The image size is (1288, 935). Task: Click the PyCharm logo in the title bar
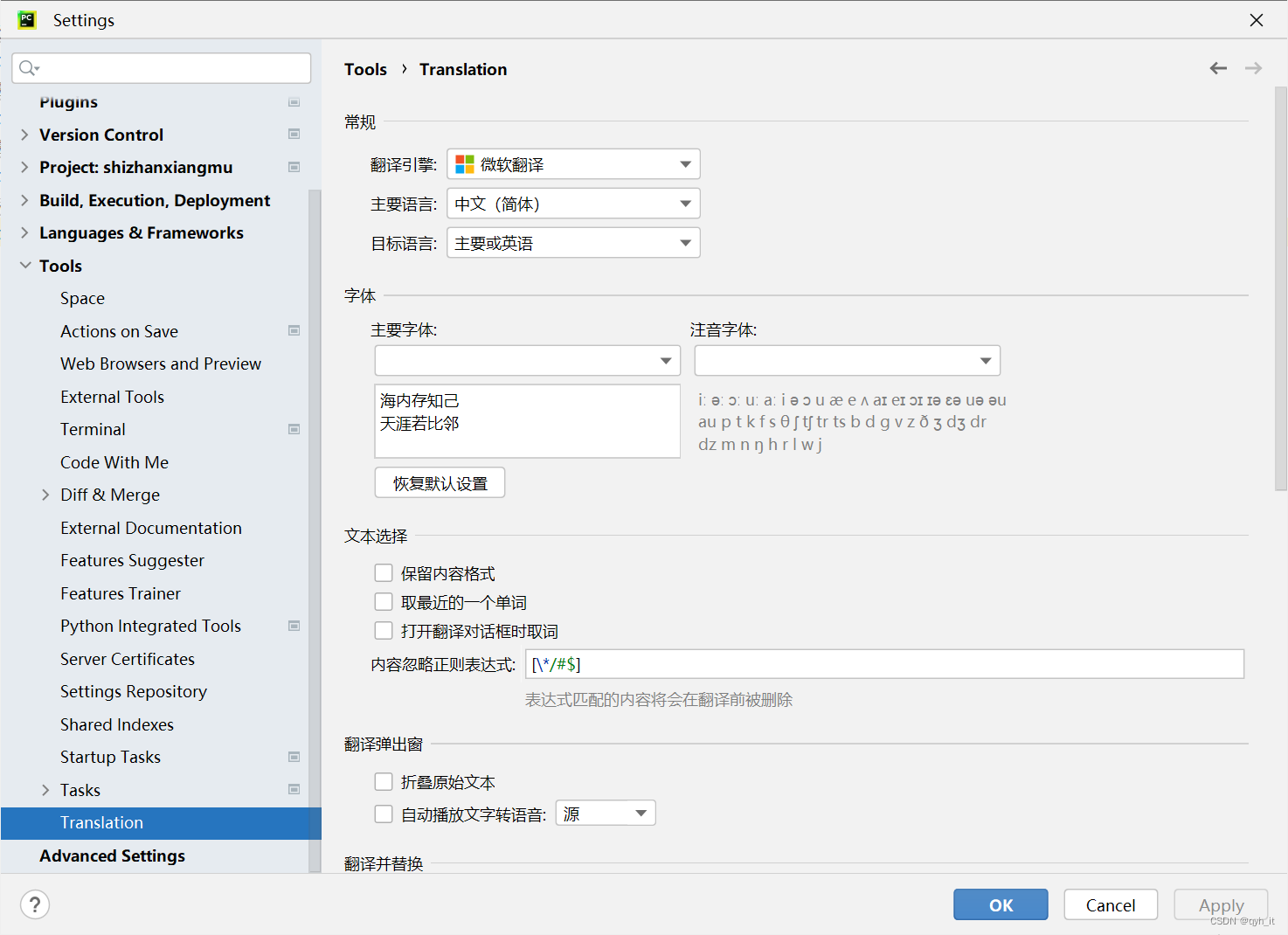25,18
